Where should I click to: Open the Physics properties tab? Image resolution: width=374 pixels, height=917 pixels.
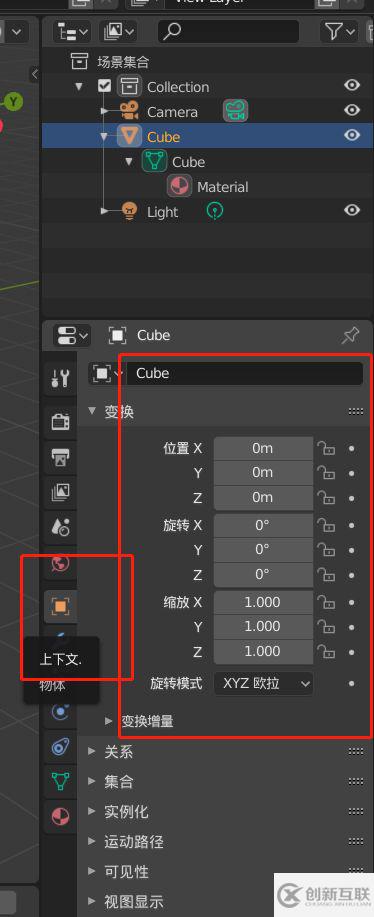tap(61, 712)
